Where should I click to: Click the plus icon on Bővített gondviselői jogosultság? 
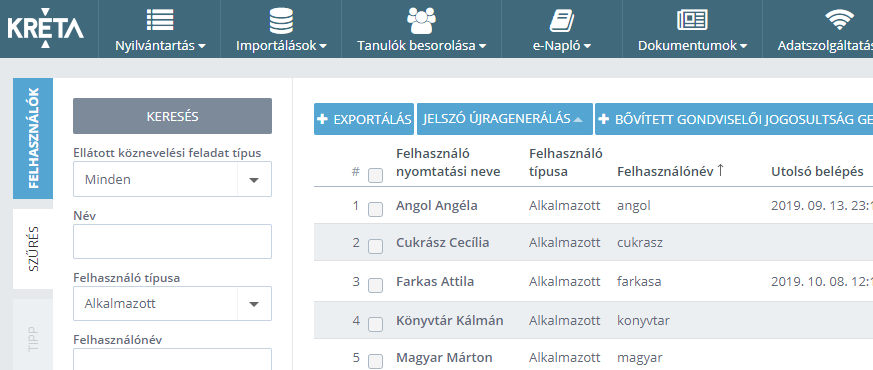point(604,119)
